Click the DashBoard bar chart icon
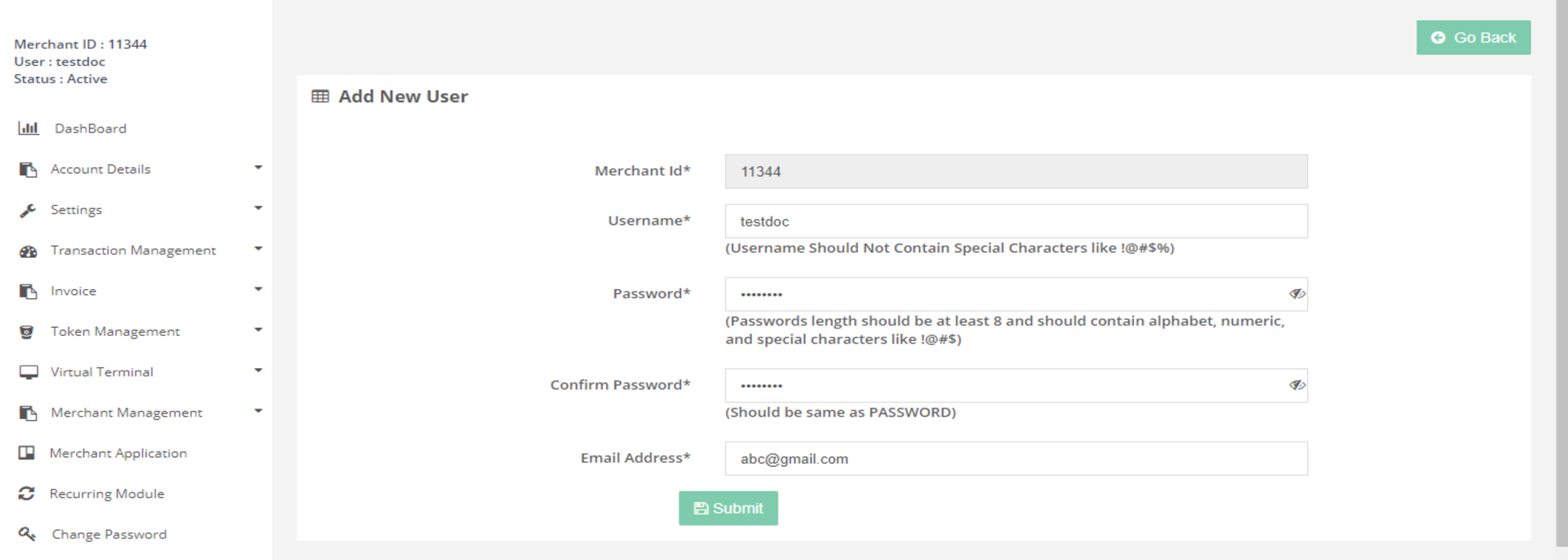 coord(28,128)
